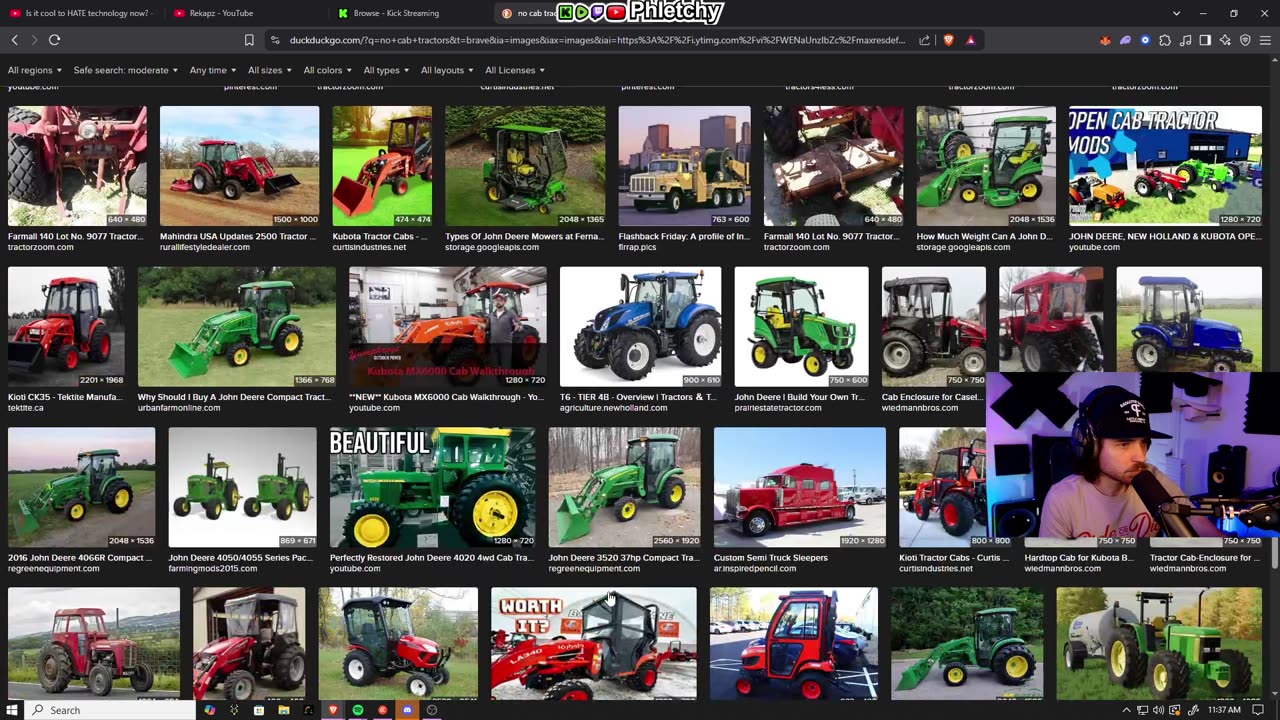This screenshot has width=1280, height=720.
Task: Open Kioti CK35 red tractor image
Action: [67, 326]
